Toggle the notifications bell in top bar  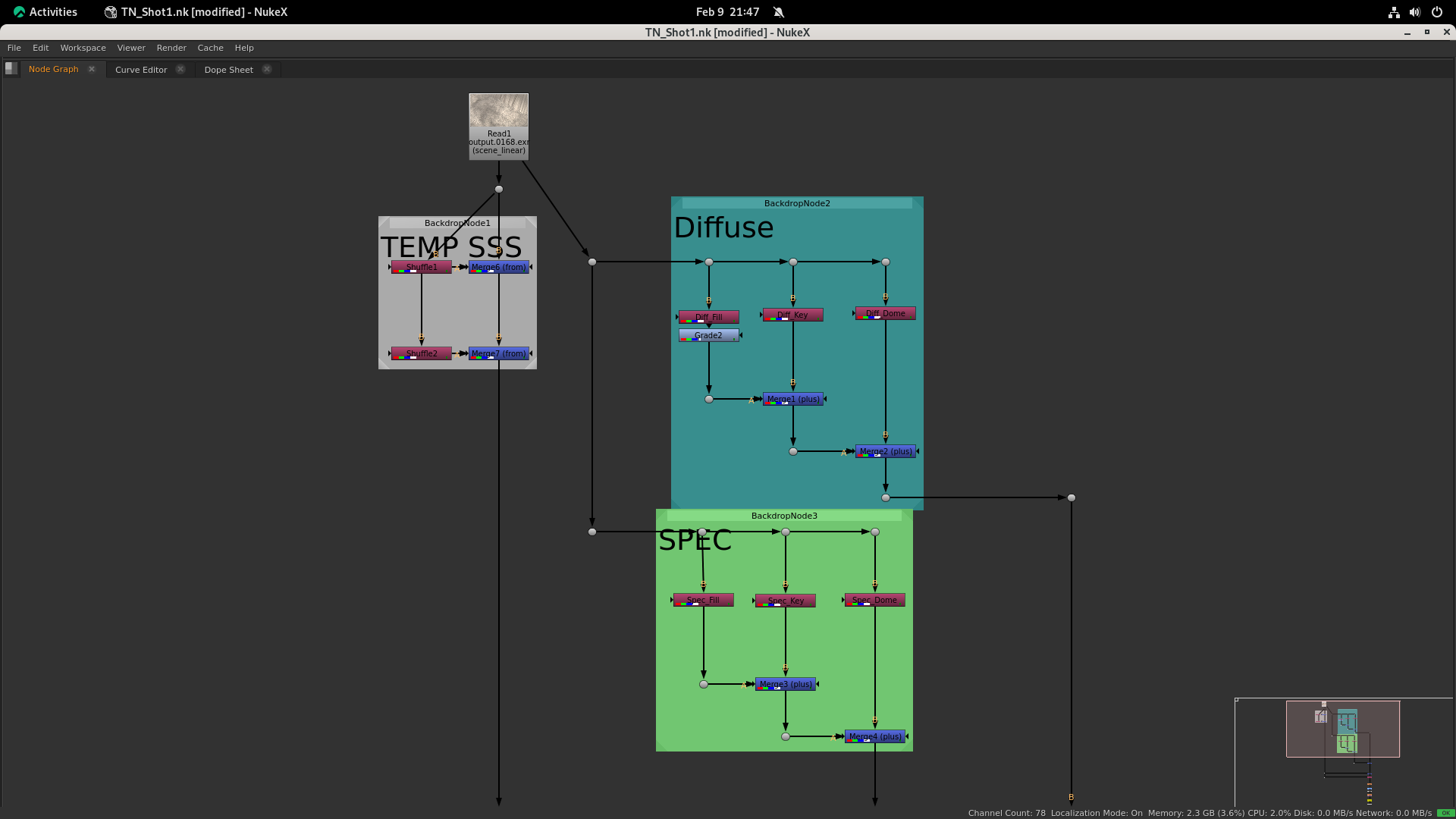779,12
